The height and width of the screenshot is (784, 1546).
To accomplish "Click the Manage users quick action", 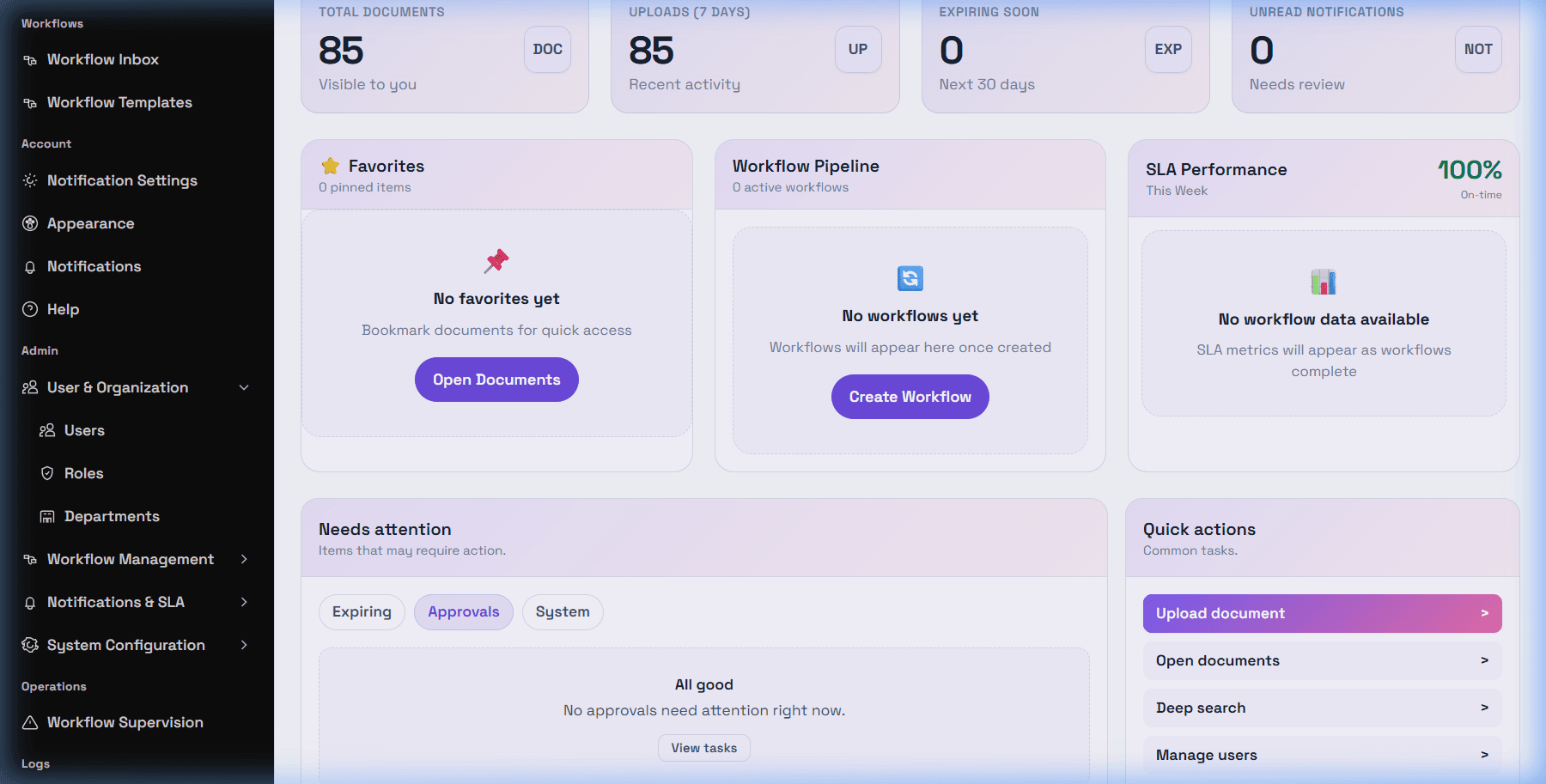I will tap(1323, 755).
